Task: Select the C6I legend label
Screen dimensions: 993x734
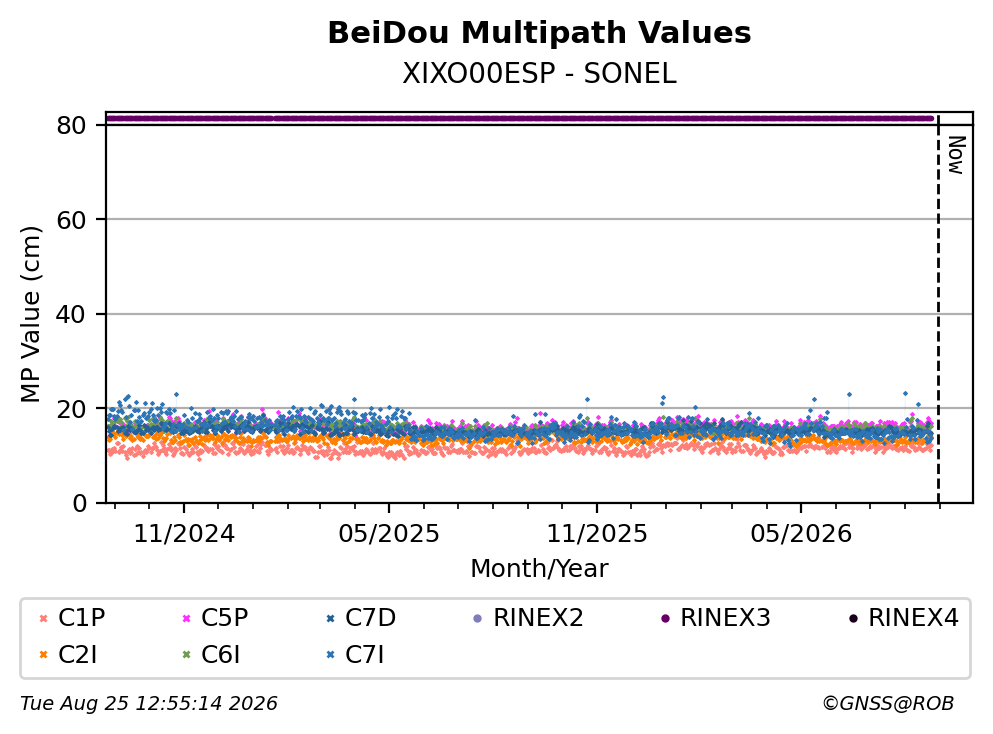Action: point(221,654)
